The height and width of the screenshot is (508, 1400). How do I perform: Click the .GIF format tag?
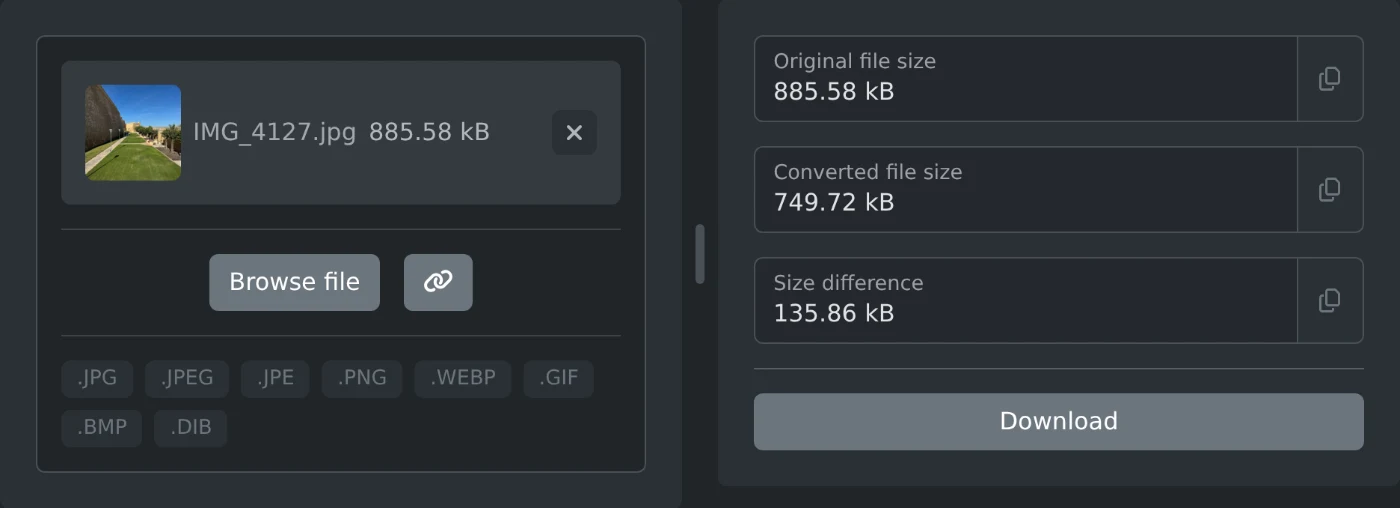(x=558, y=379)
